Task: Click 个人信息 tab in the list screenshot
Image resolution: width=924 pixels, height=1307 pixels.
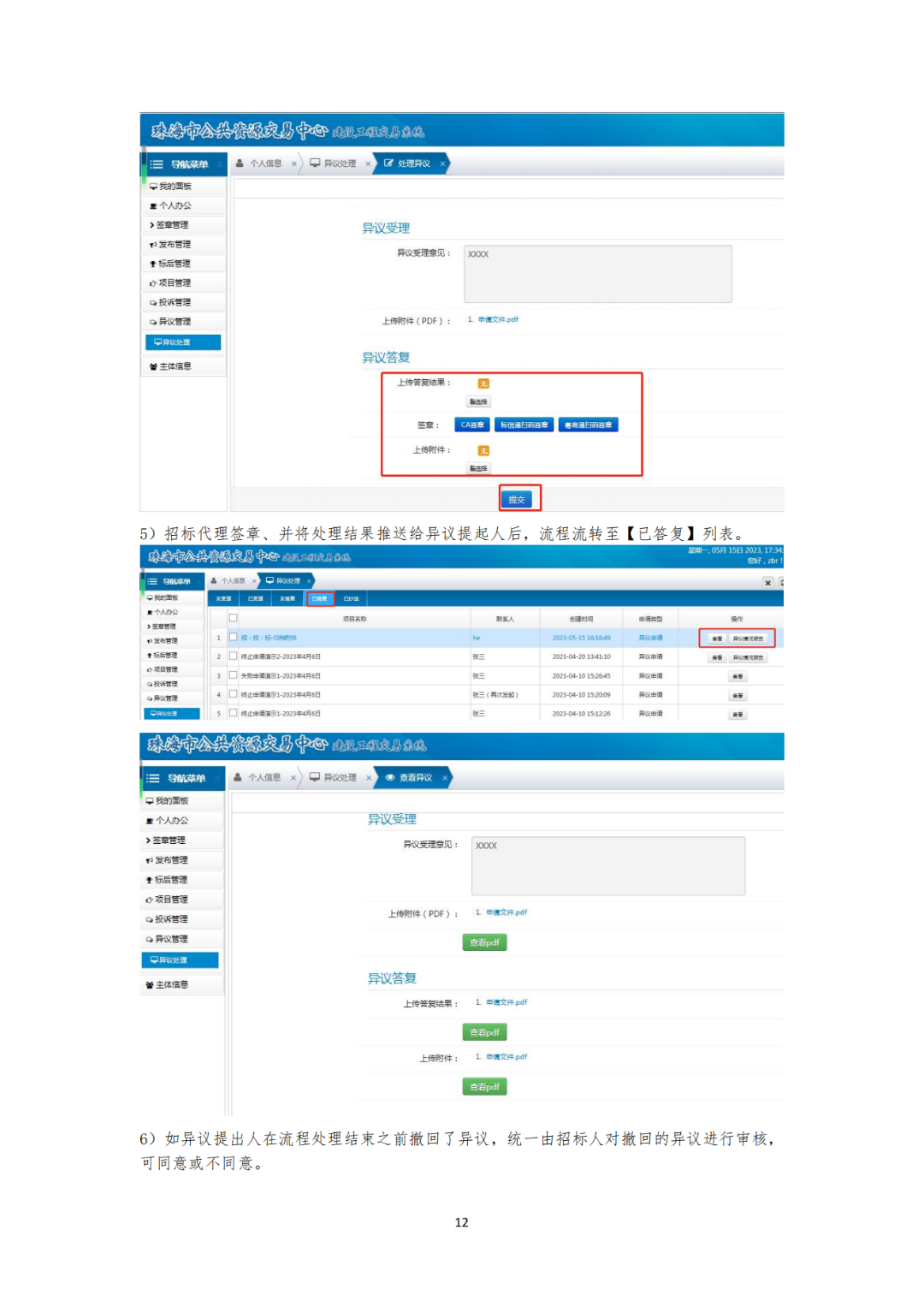Action: click(229, 580)
